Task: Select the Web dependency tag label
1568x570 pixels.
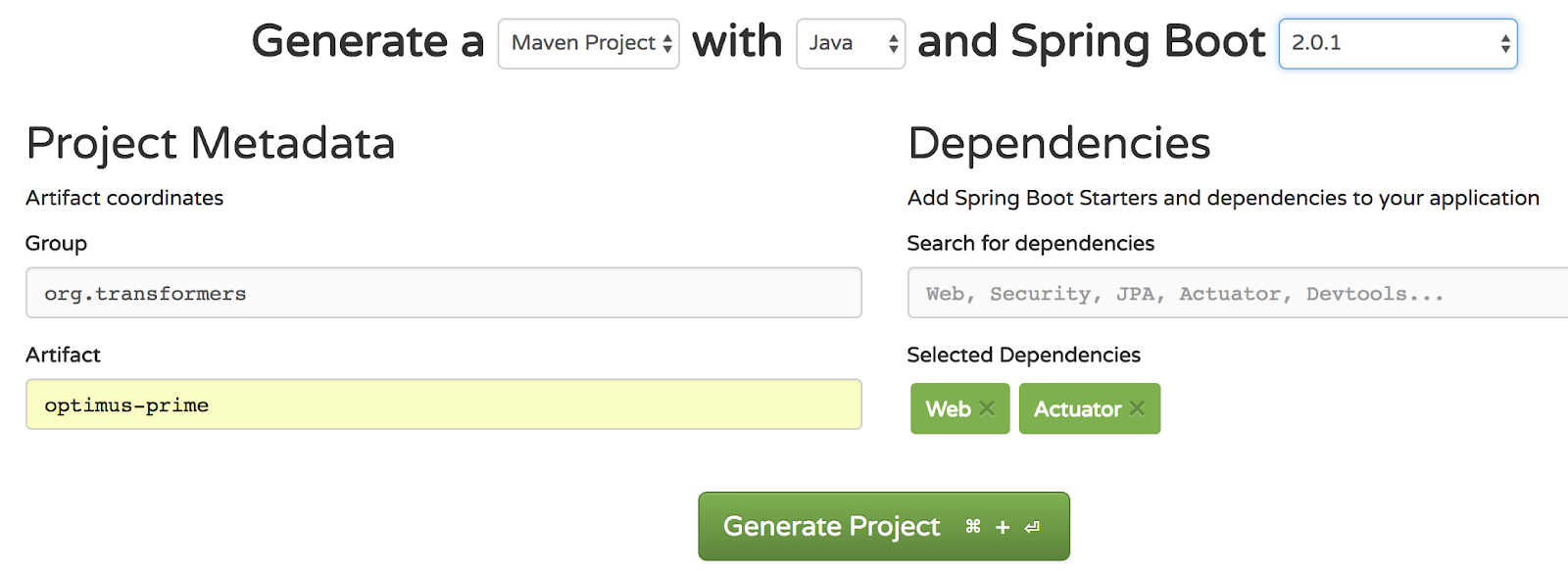Action: (x=948, y=409)
